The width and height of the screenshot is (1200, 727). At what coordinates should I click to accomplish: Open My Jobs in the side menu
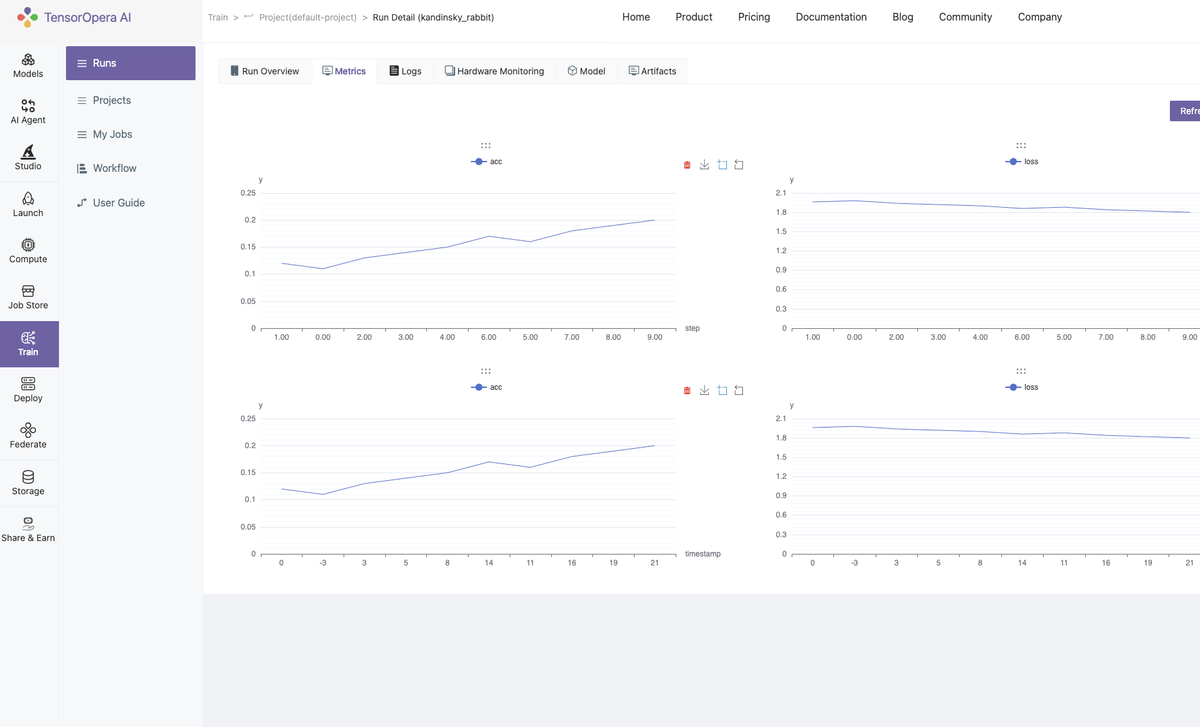pyautogui.click(x=131, y=134)
